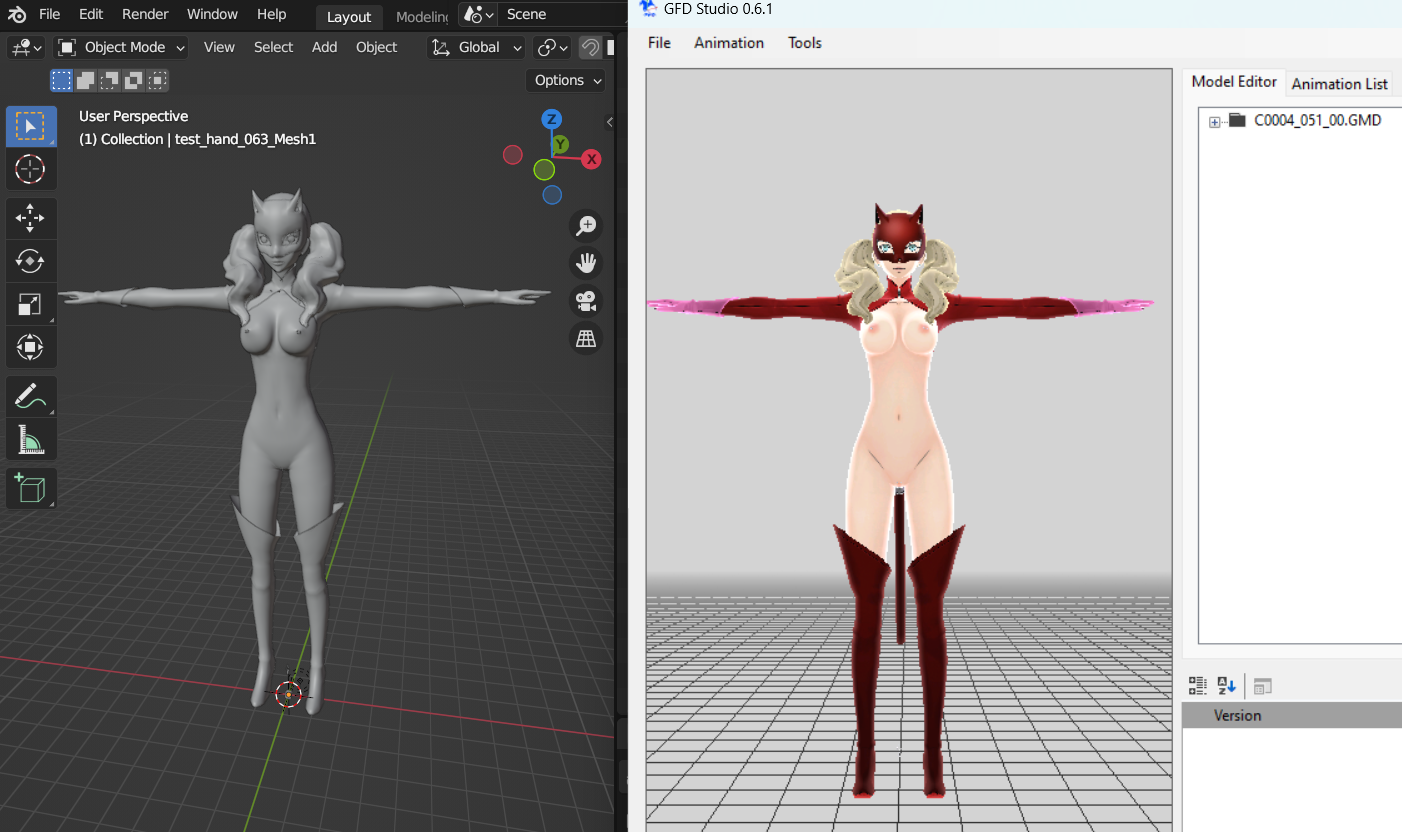Viewport: 1402px width, 832px height.
Task: Click the folder icon beside C0004_051_00.GMD
Action: (1237, 121)
